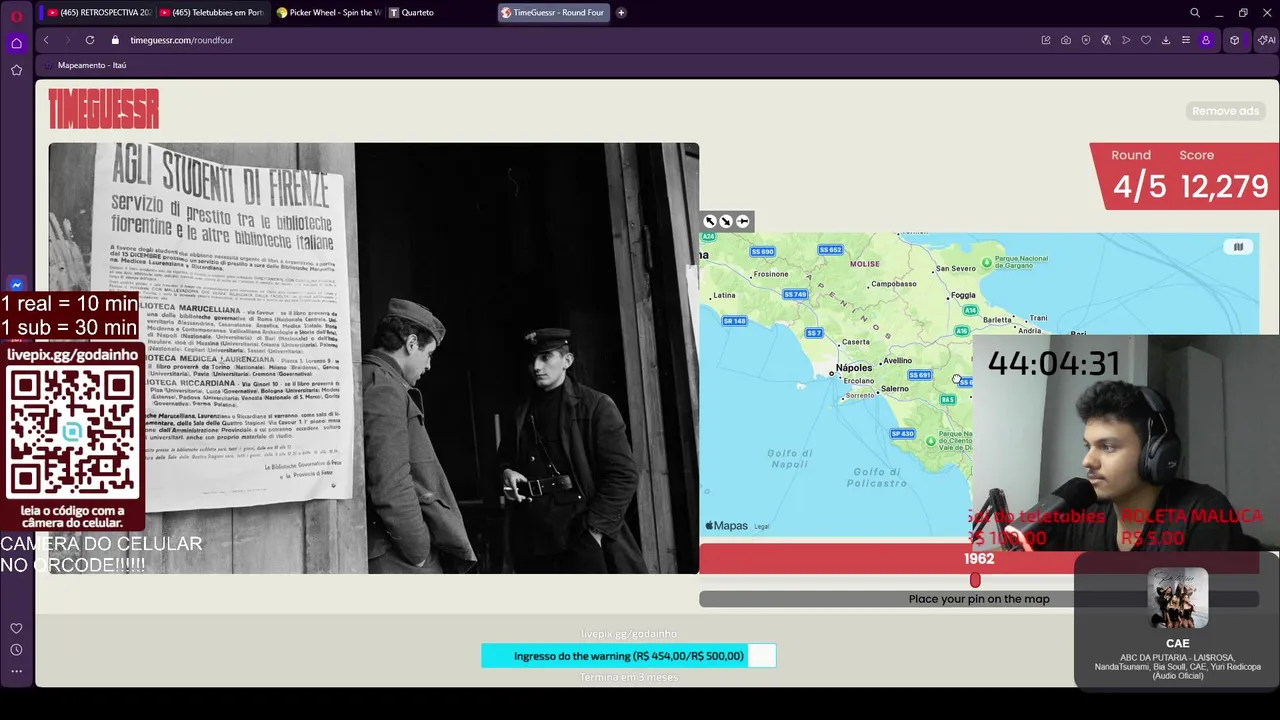Click the MOLISE region label
The image size is (1280, 720).
(x=865, y=264)
